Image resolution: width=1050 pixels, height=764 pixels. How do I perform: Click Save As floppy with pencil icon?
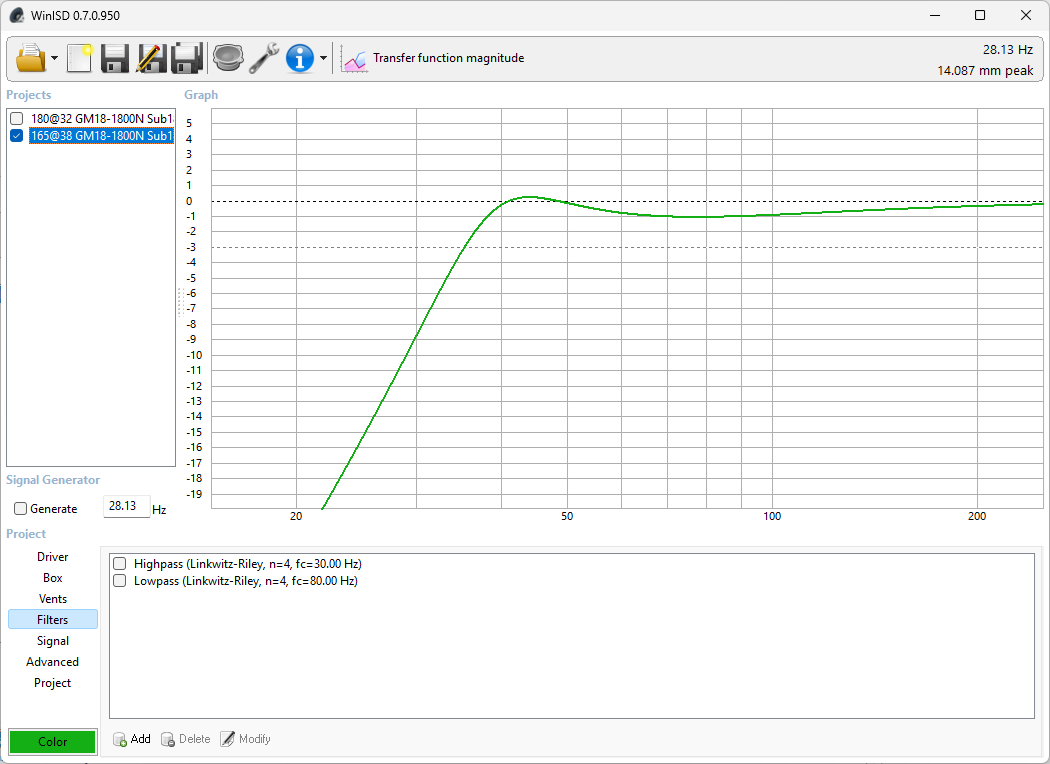point(151,58)
